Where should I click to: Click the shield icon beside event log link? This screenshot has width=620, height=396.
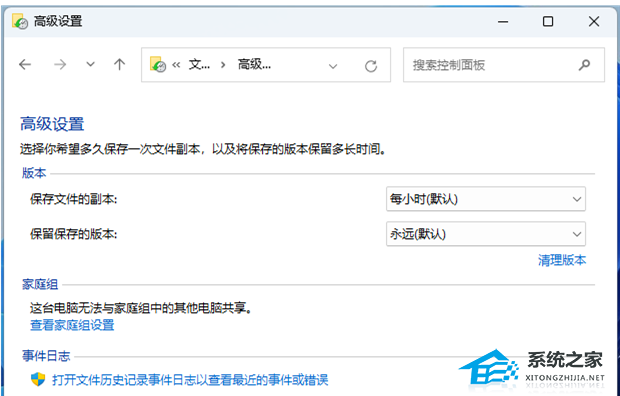point(38,380)
